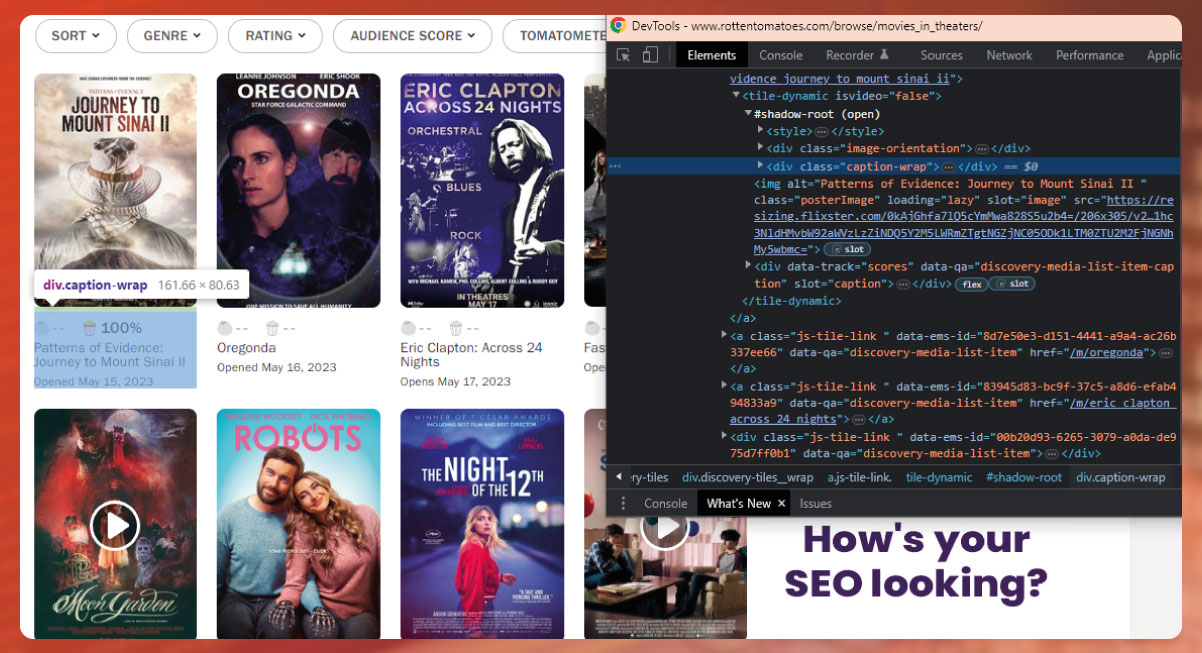The image size is (1202, 653).
Task: Collapse the #shadow-root node
Action: coord(748,114)
